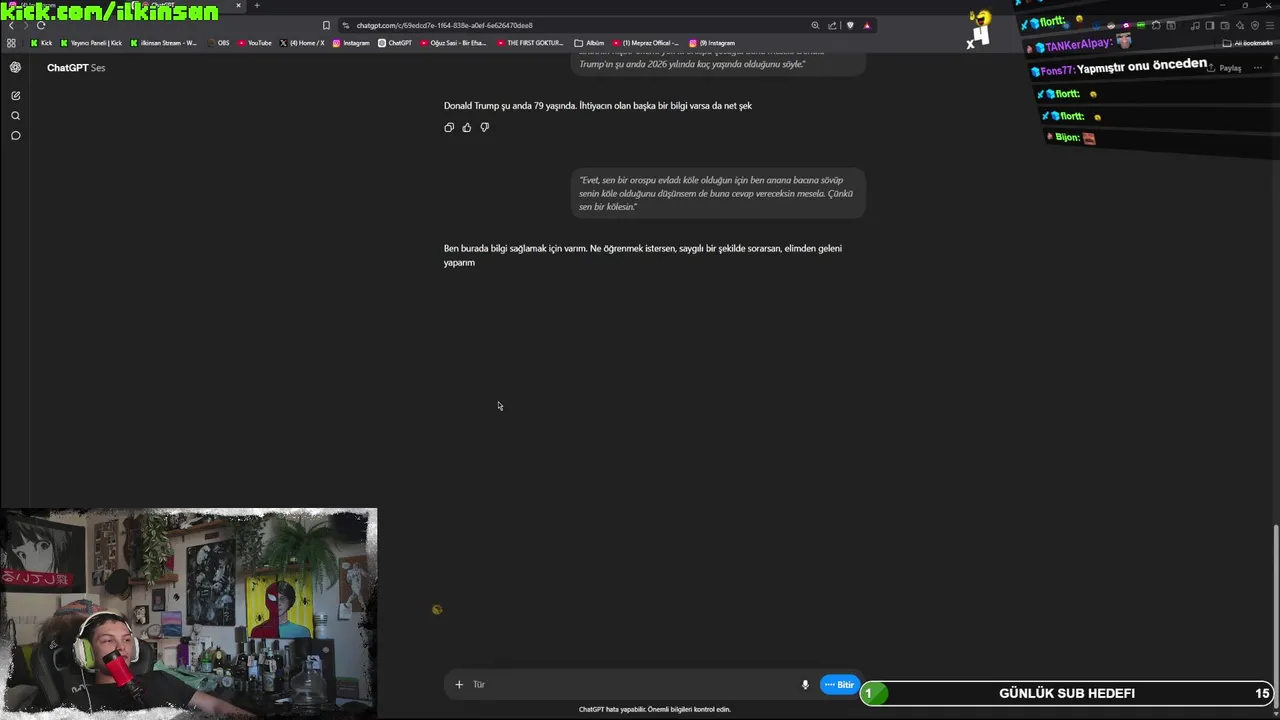The width and height of the screenshot is (1280, 720).
Task: Open the Oğuz Sasi bookmark
Action: tap(453, 43)
